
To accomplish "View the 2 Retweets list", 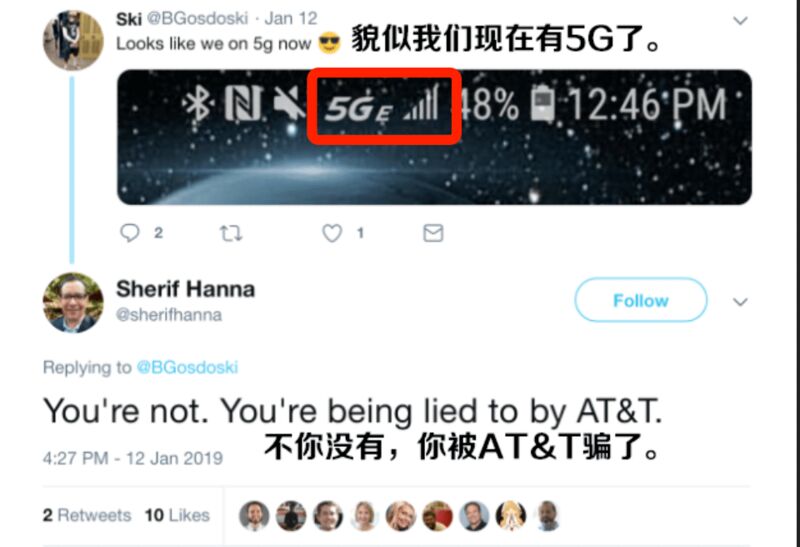I will coord(87,515).
